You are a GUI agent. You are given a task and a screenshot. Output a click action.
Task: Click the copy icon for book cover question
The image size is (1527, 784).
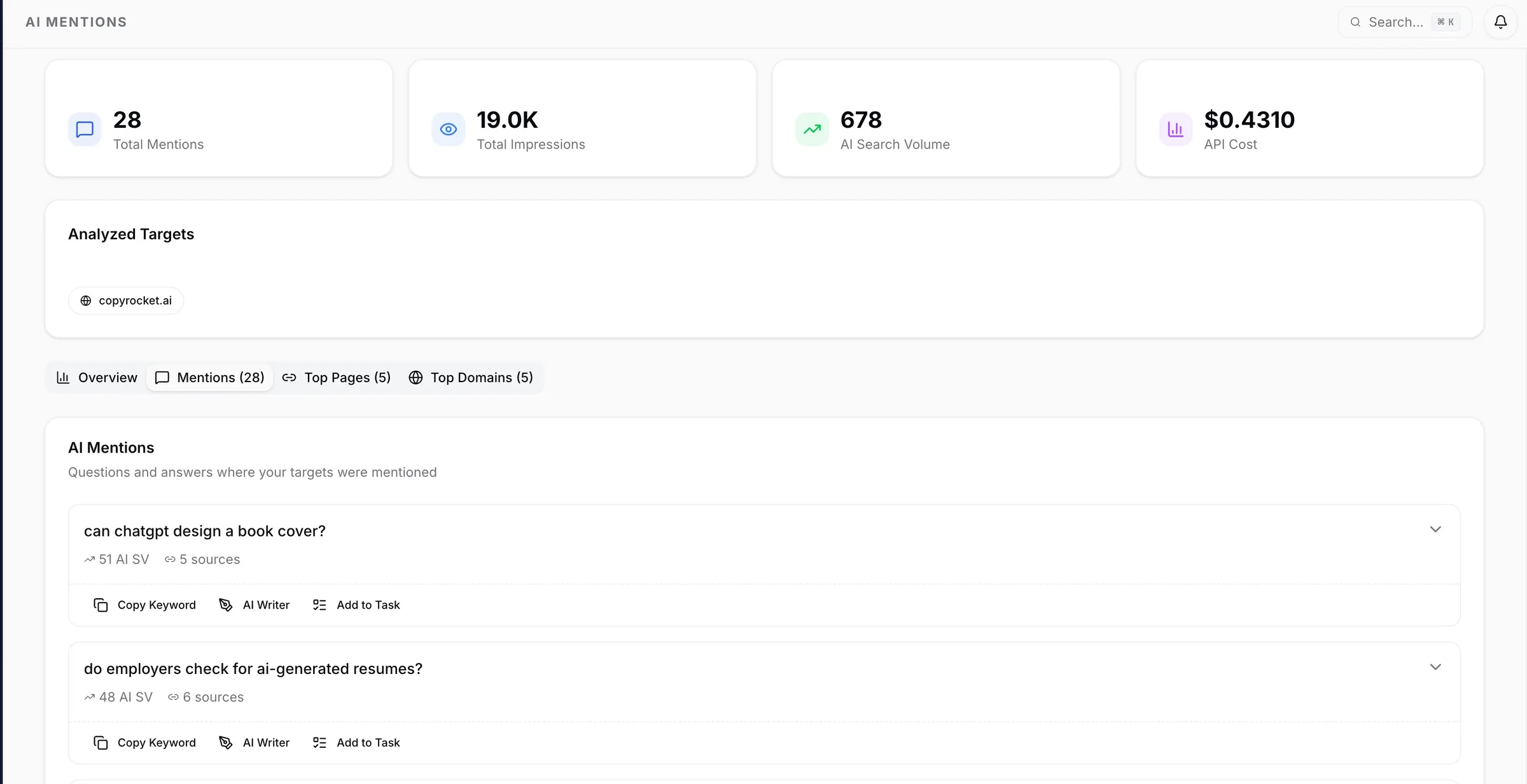tap(101, 605)
